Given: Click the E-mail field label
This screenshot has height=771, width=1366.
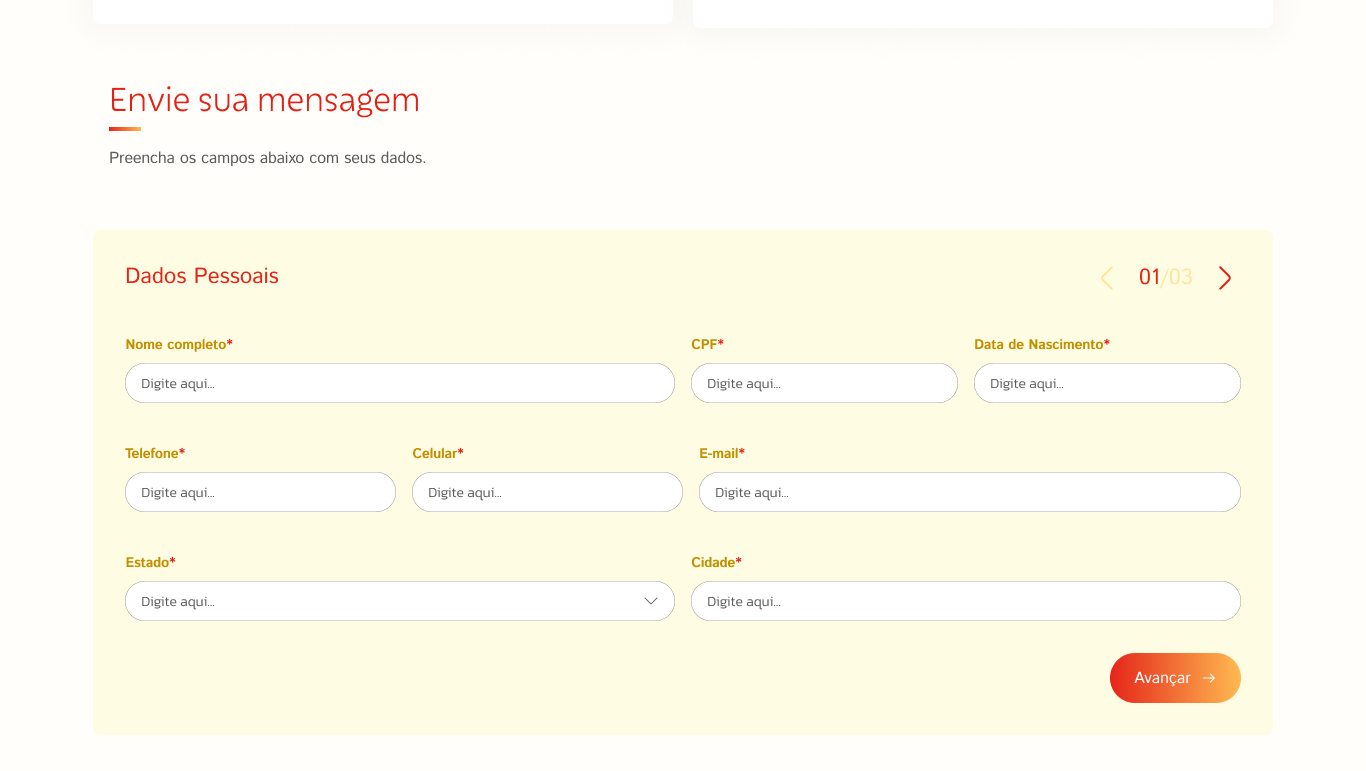Looking at the screenshot, I should (x=721, y=453).
